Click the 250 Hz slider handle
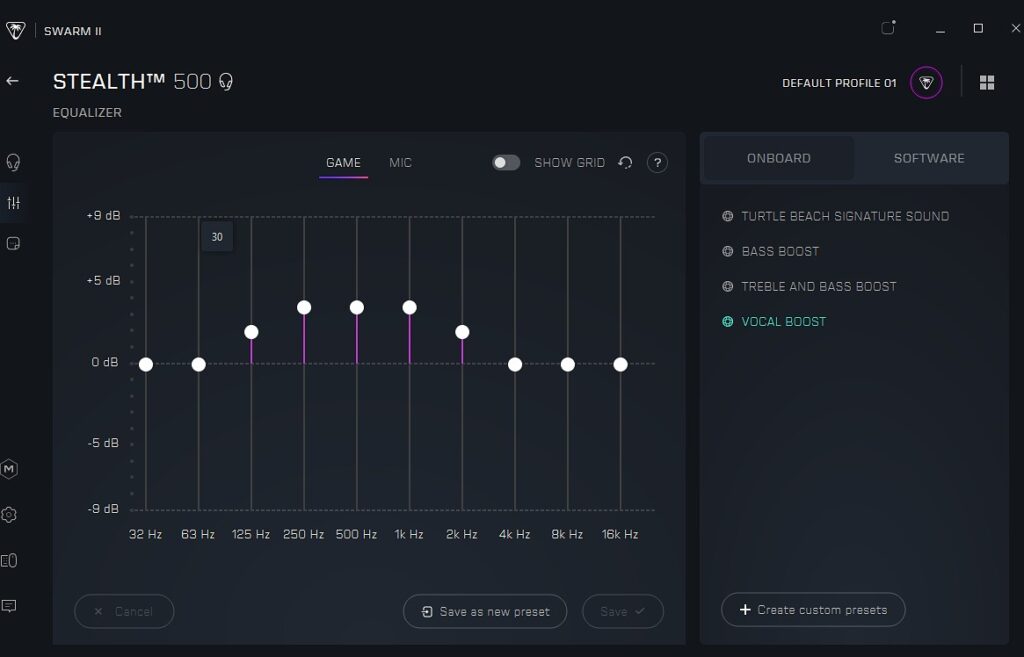Image resolution: width=1024 pixels, height=657 pixels. (304, 307)
